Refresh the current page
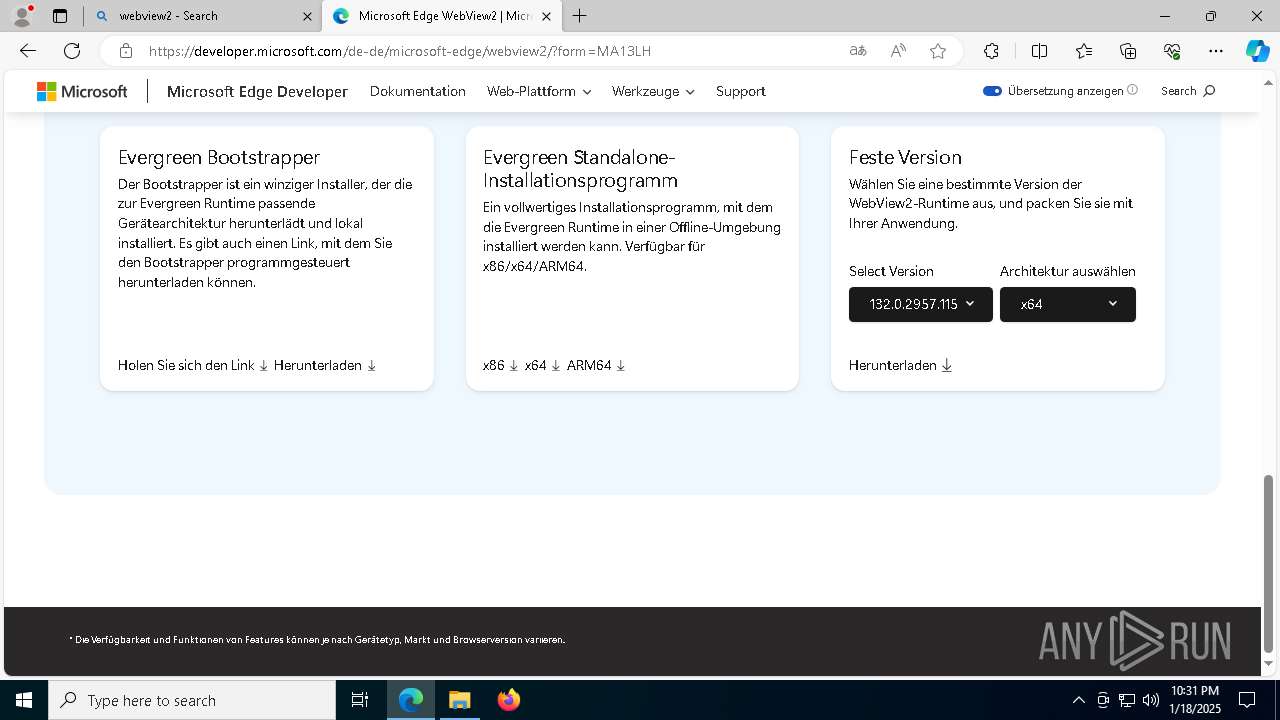1280x720 pixels. tap(72, 51)
